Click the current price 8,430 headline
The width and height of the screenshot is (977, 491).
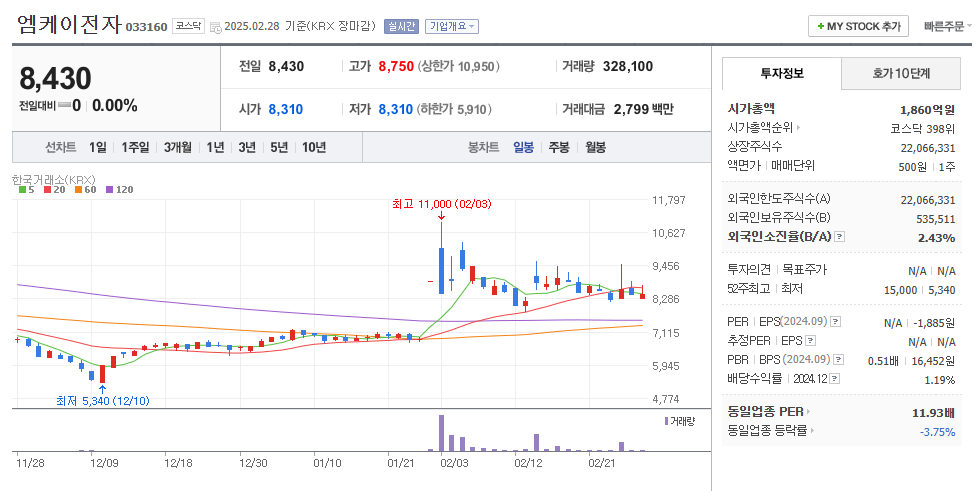pyautogui.click(x=55, y=79)
